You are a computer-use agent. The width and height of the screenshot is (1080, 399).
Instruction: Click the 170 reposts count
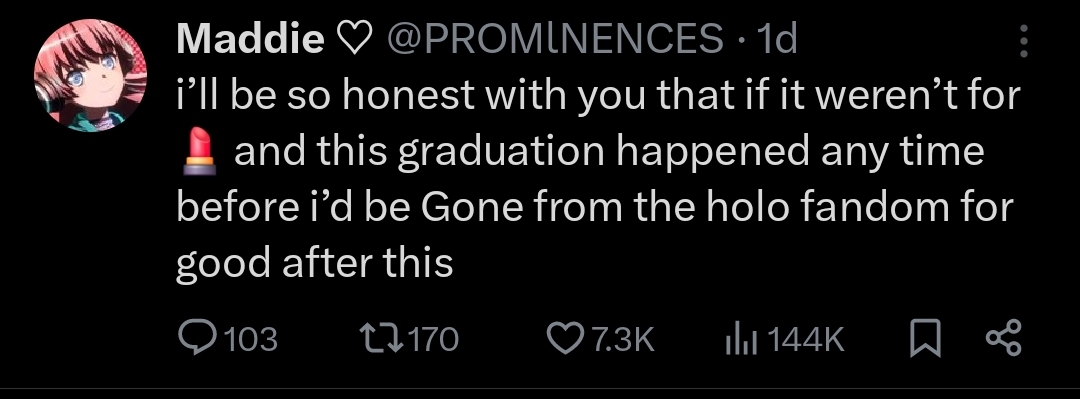433,340
